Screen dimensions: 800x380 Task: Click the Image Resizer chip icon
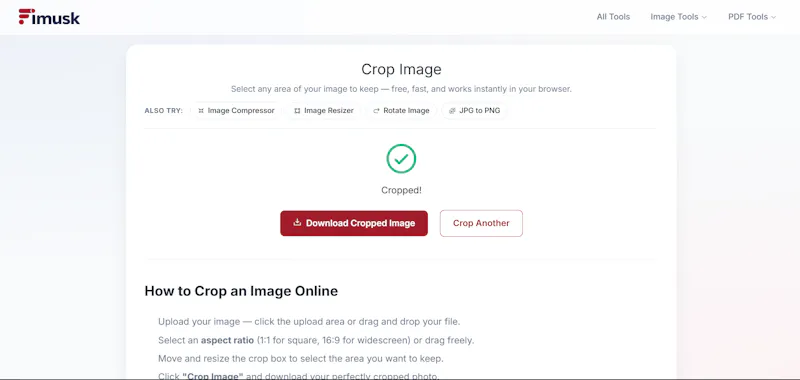click(297, 111)
